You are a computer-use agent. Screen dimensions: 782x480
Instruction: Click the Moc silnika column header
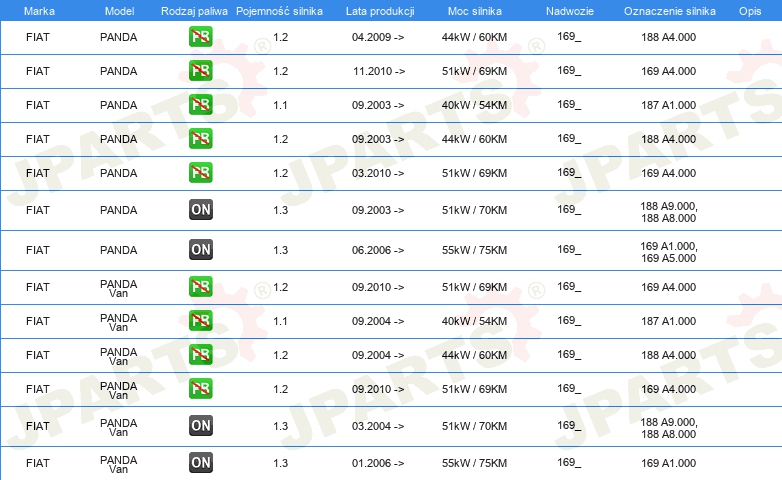point(474,11)
